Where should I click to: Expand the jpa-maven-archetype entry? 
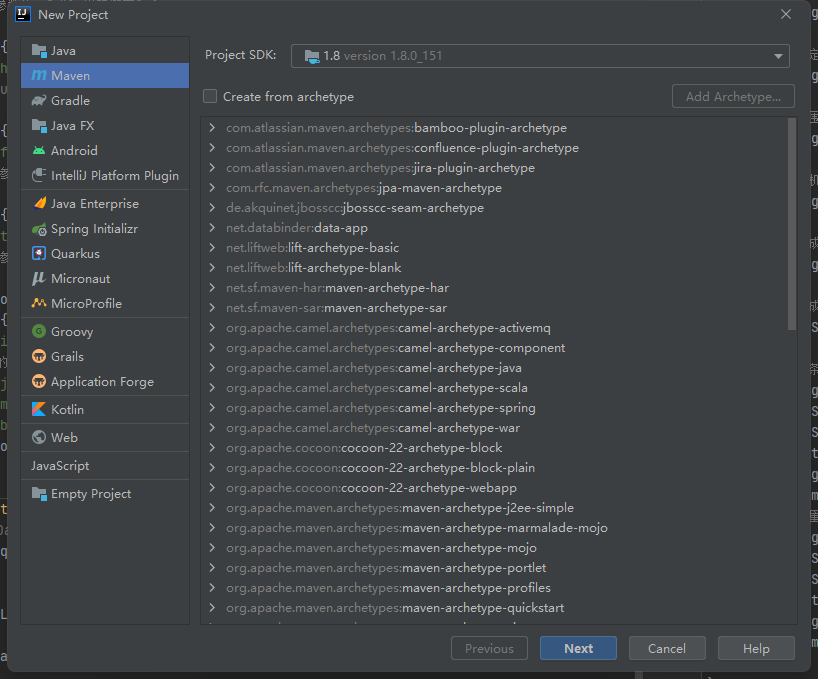pos(212,188)
